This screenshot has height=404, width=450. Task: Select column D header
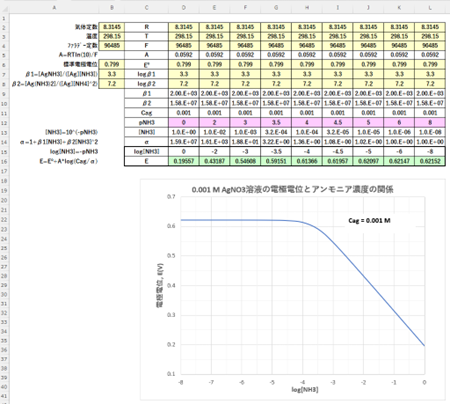[184, 7]
